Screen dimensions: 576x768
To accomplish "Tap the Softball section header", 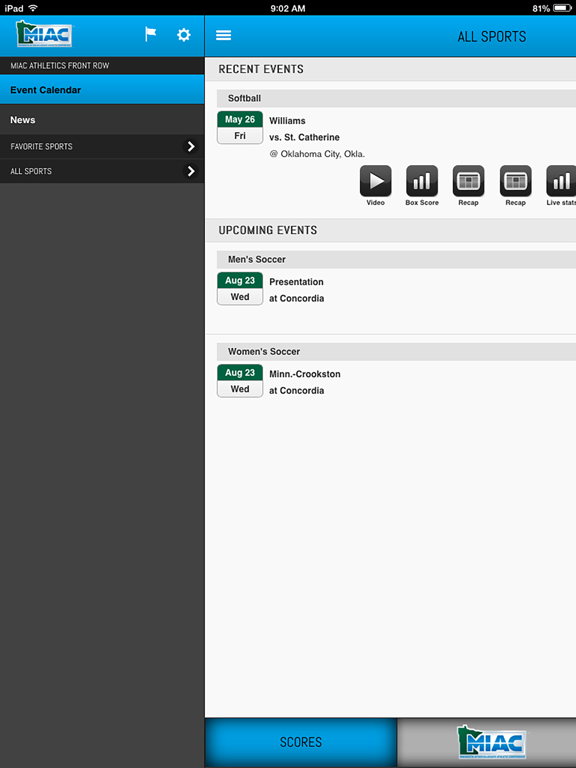I will (x=396, y=98).
